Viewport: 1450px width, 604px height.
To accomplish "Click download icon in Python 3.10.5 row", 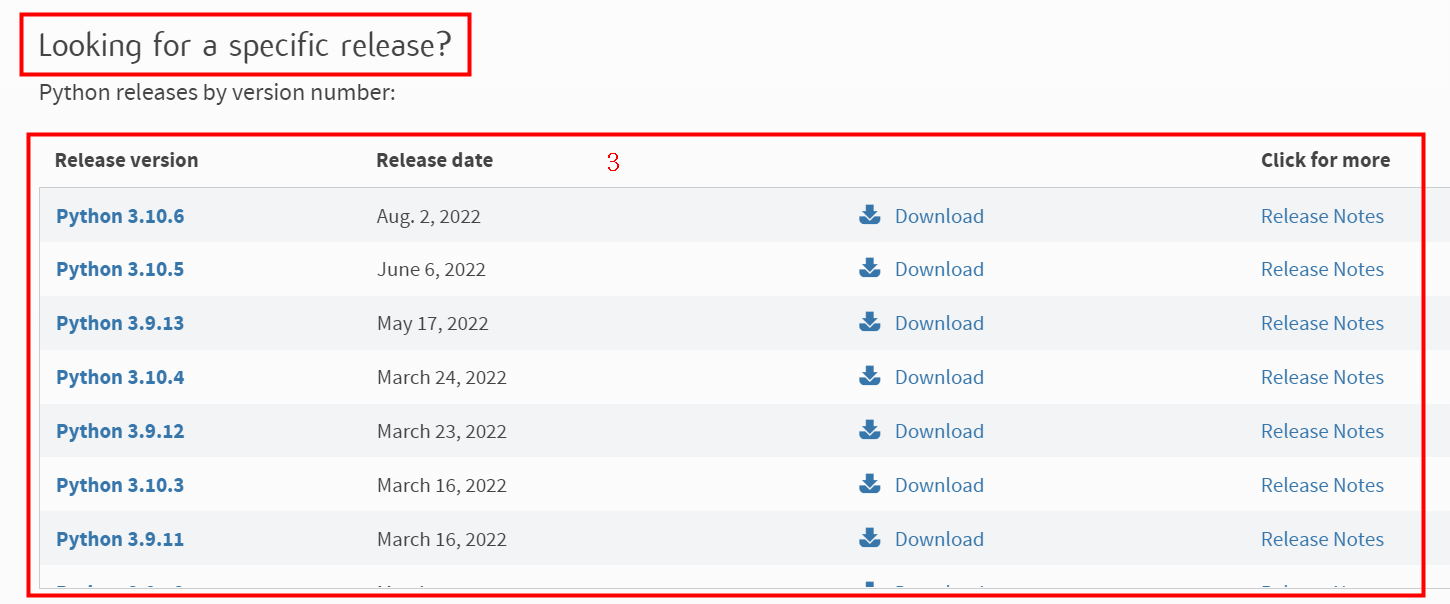I will tap(870, 268).
